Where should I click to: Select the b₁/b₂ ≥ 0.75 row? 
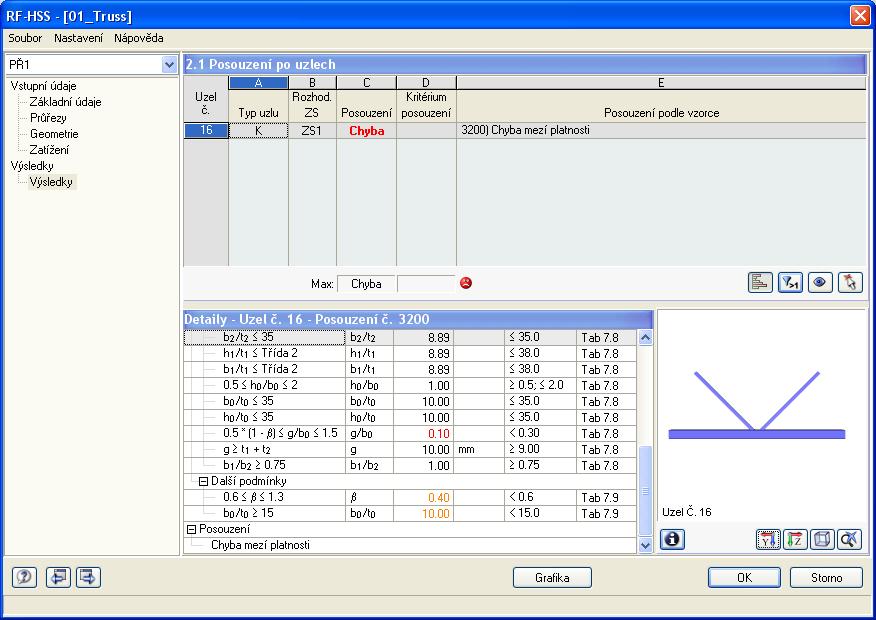410,465
